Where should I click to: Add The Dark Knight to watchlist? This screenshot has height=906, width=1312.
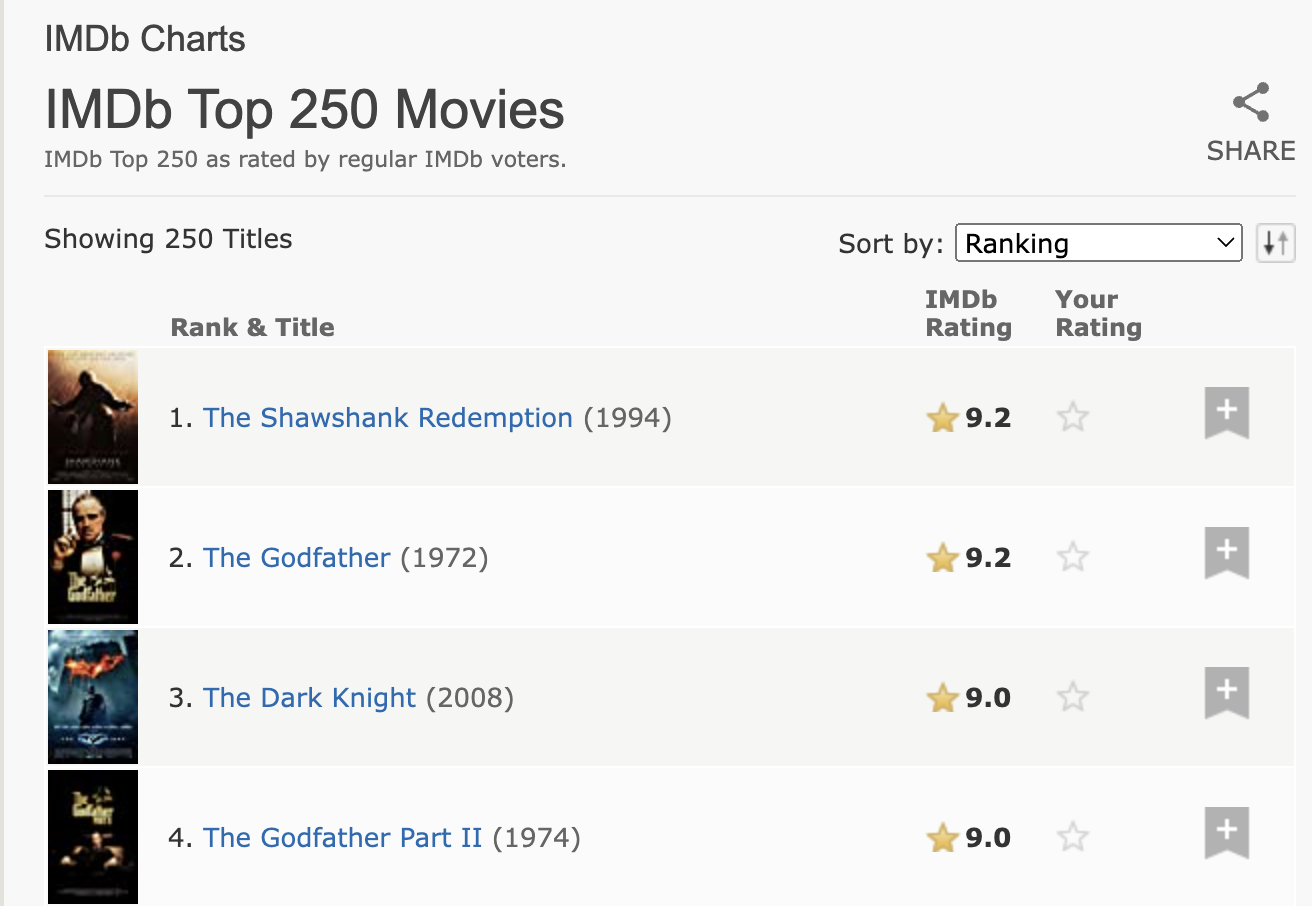tap(1226, 692)
